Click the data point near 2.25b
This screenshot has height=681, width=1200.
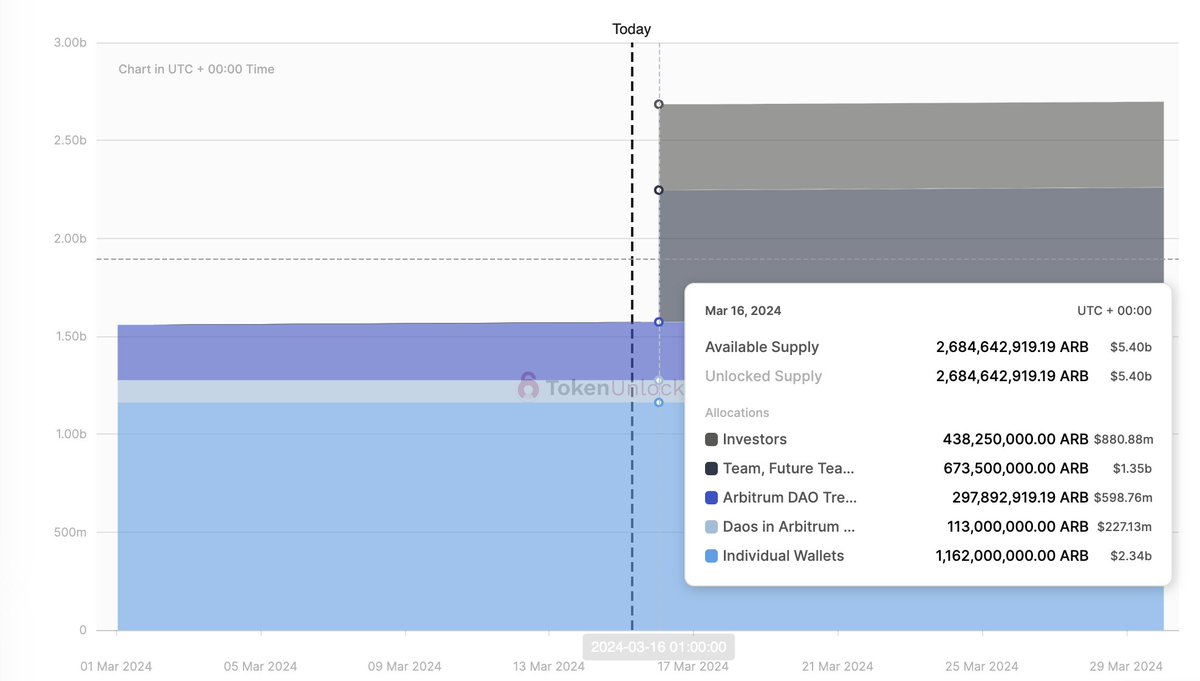pyautogui.click(x=659, y=190)
